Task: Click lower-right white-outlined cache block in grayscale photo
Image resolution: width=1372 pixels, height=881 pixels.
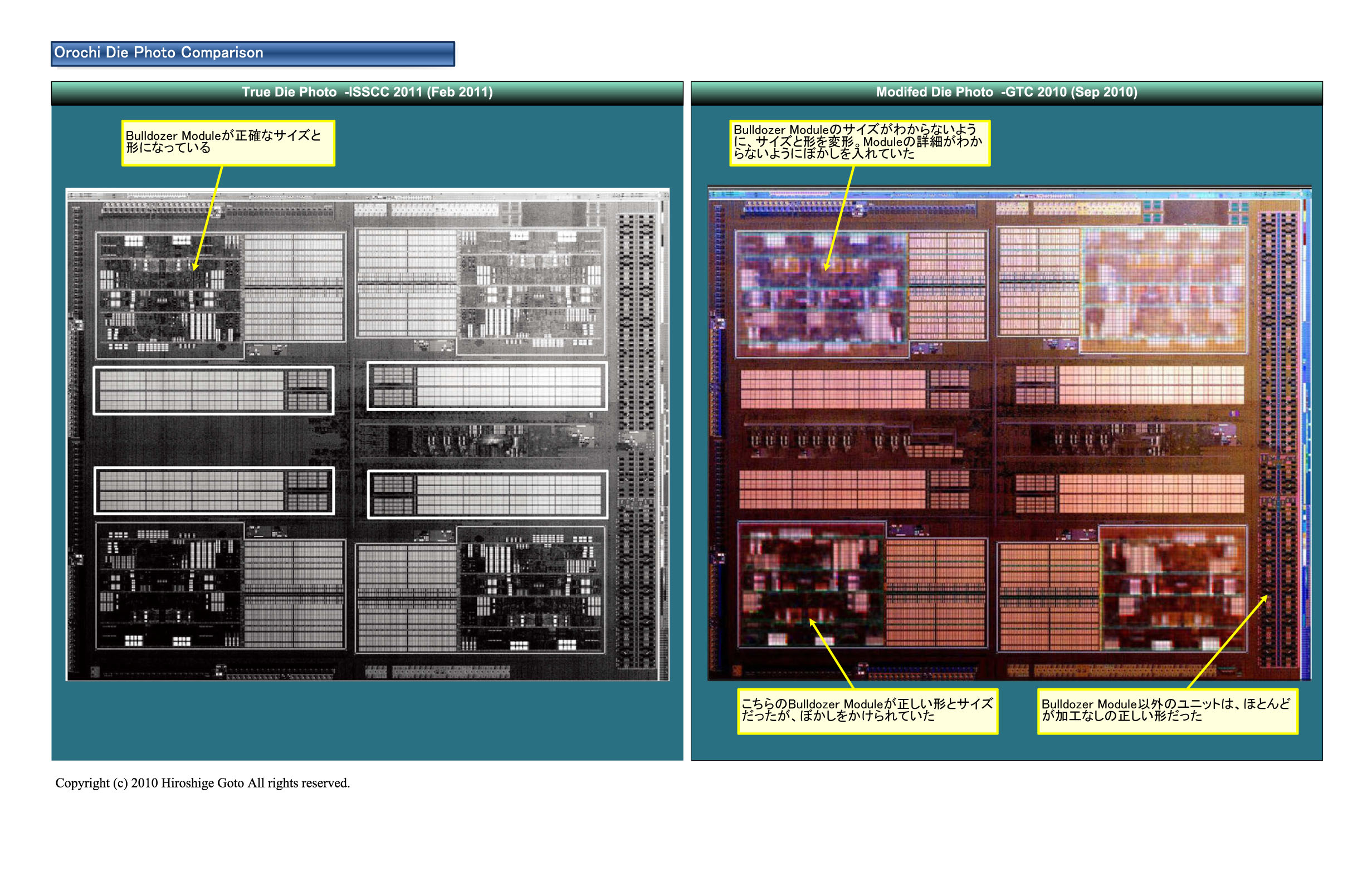Action: [487, 495]
